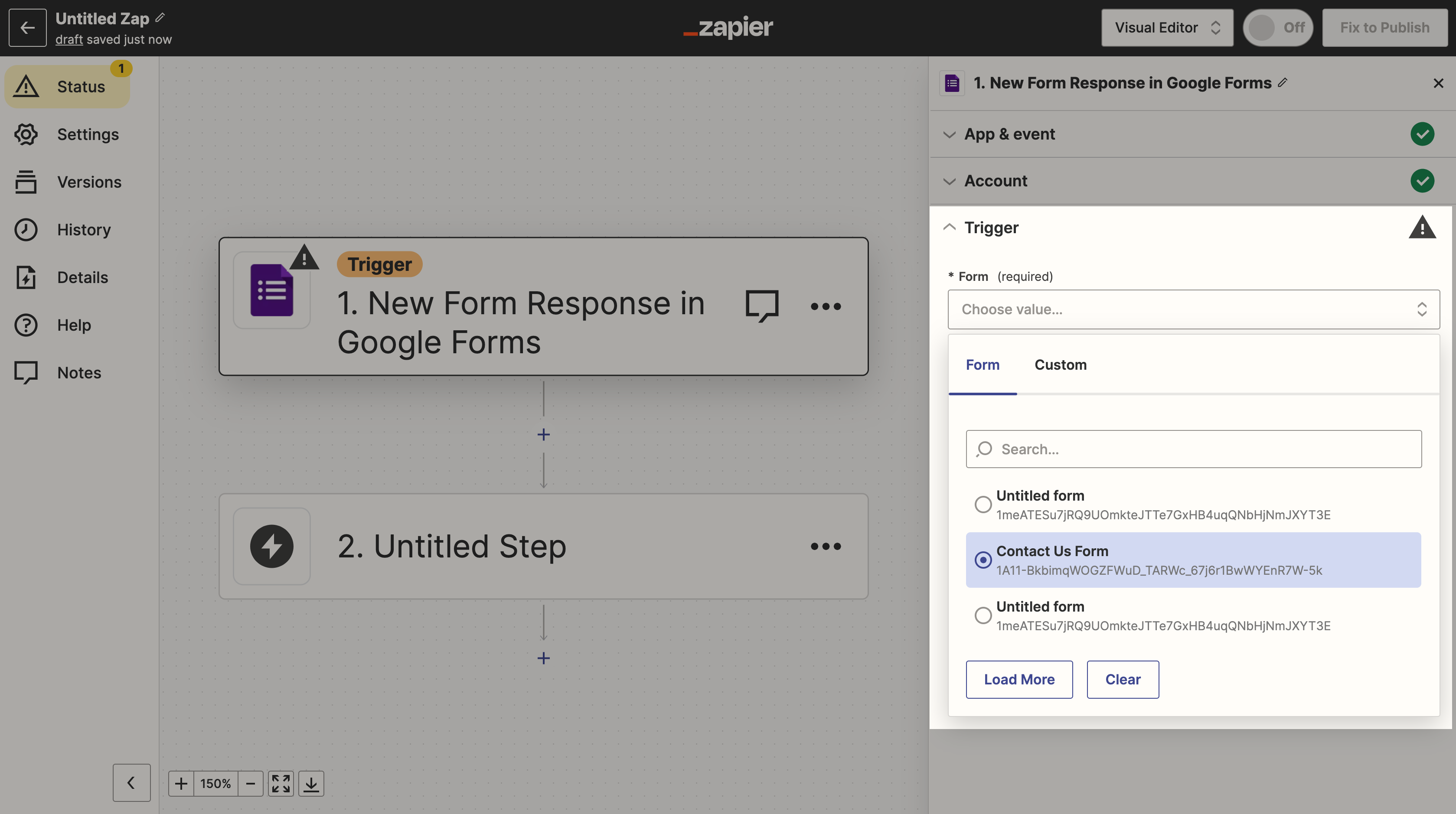Click the lightning icon of Untitled Step
Image resolution: width=1456 pixels, height=814 pixels.
click(272, 546)
